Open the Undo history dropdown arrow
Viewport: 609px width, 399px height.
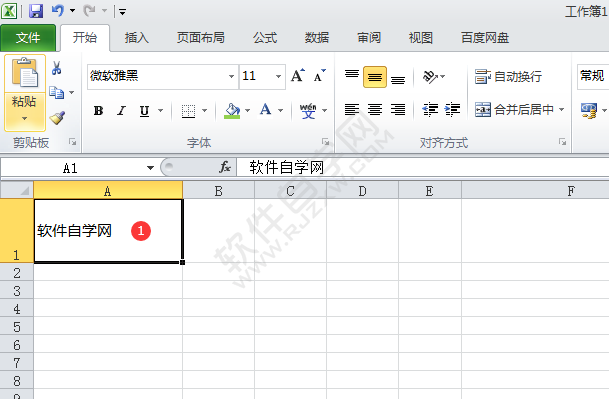click(73, 10)
